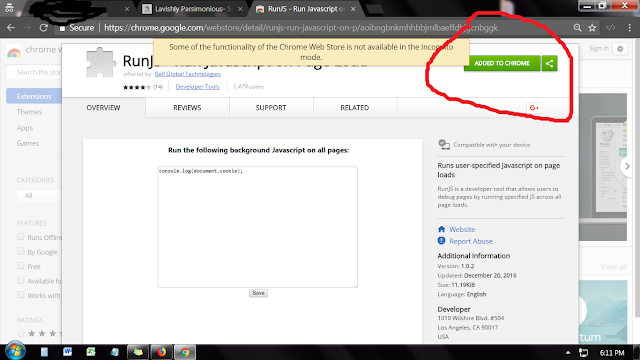Bookmark this page with star icon
This screenshot has height=360, width=640.
tap(592, 28)
